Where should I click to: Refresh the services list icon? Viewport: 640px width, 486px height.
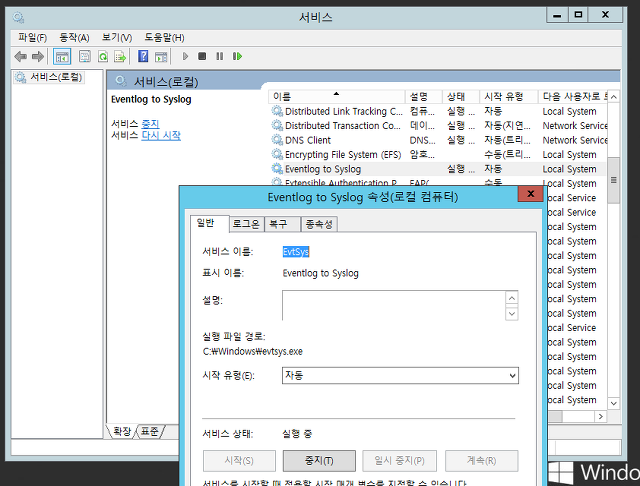(x=103, y=56)
